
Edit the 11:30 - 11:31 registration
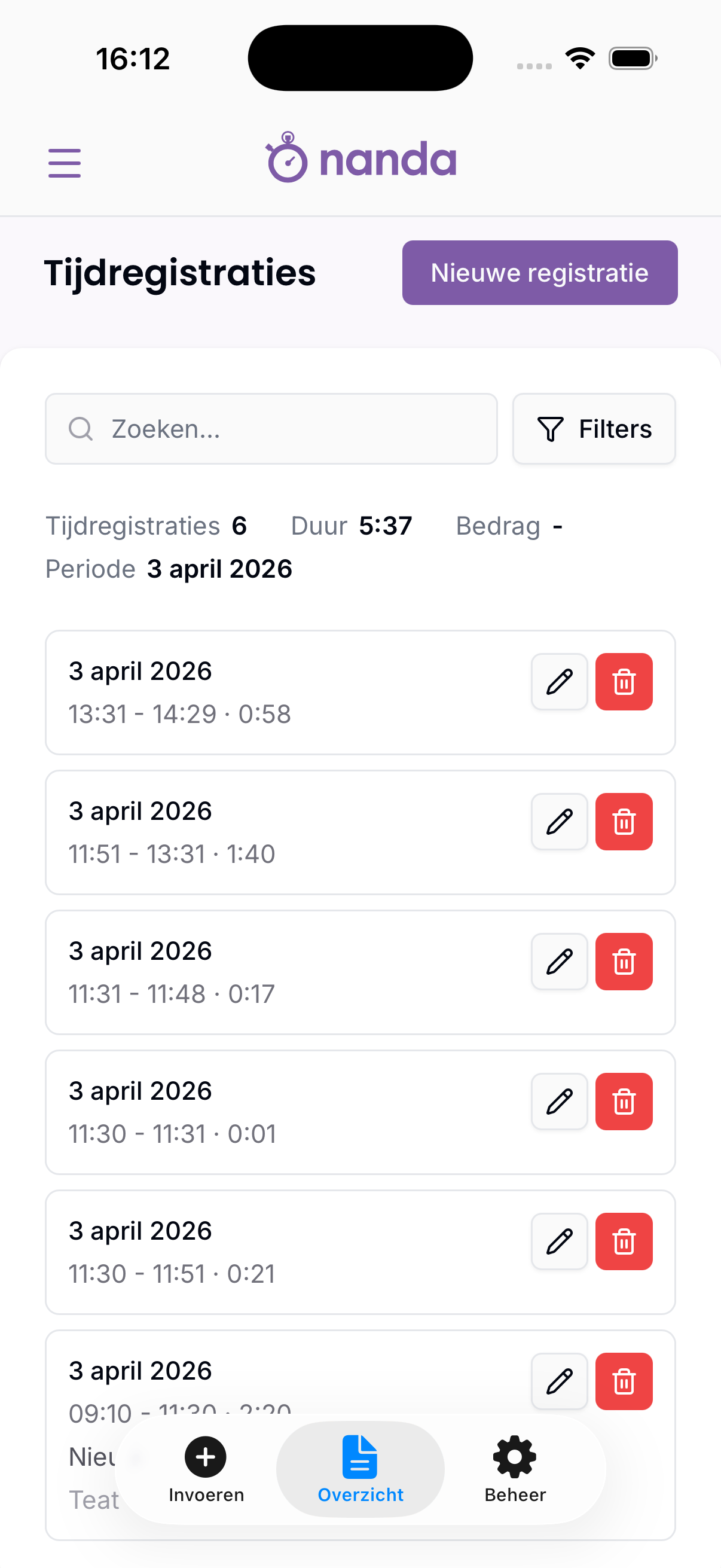click(559, 1102)
